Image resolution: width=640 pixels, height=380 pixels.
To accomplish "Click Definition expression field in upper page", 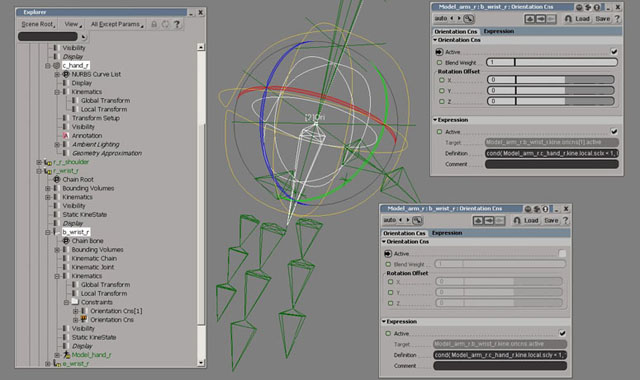I will coord(552,153).
